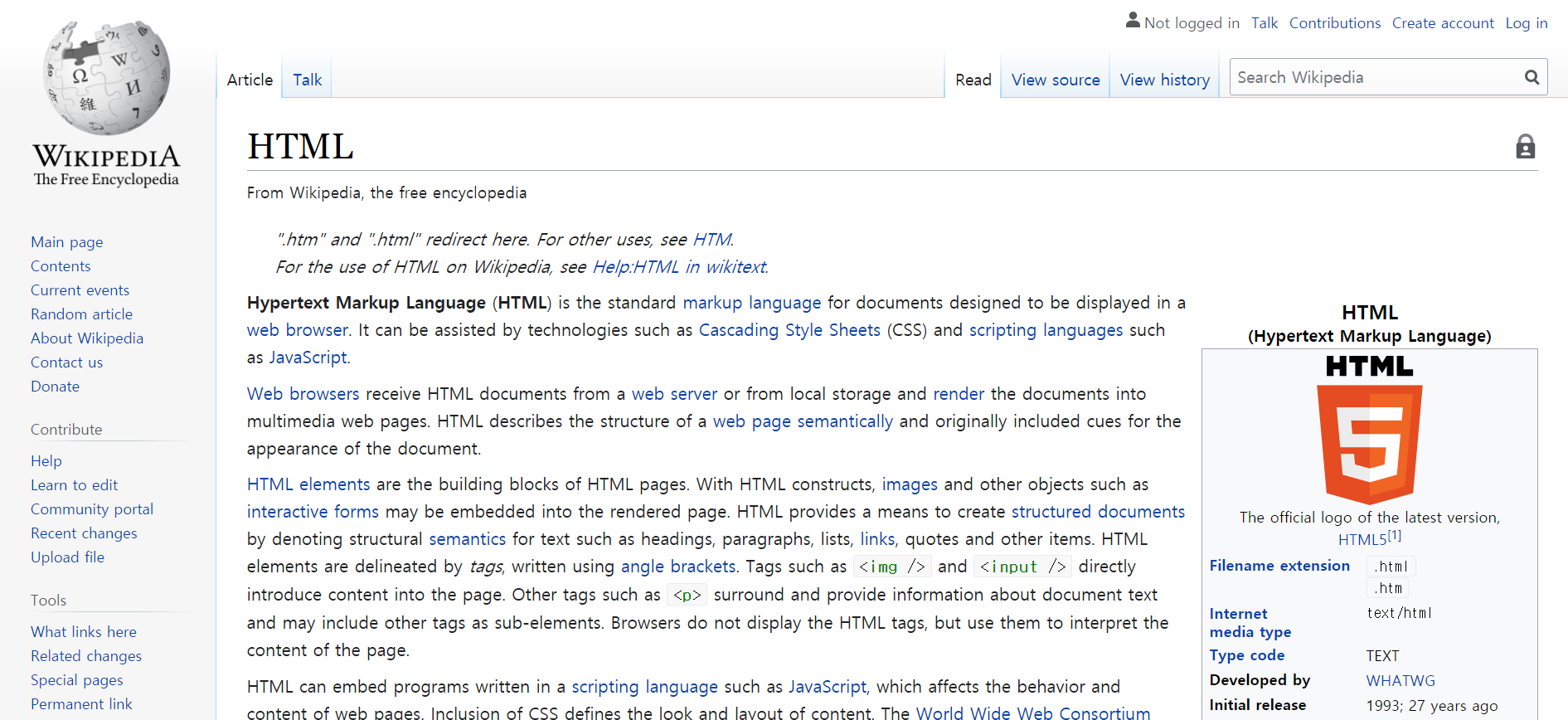This screenshot has width=1568, height=720.
Task: Open Upload file
Action: [x=67, y=557]
